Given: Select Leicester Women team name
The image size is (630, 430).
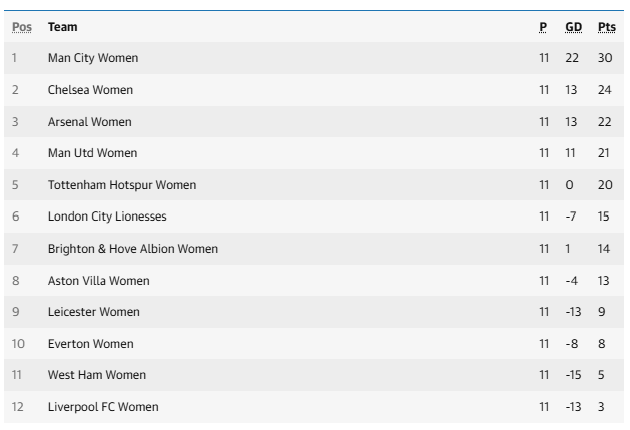Looking at the screenshot, I should (x=94, y=312).
